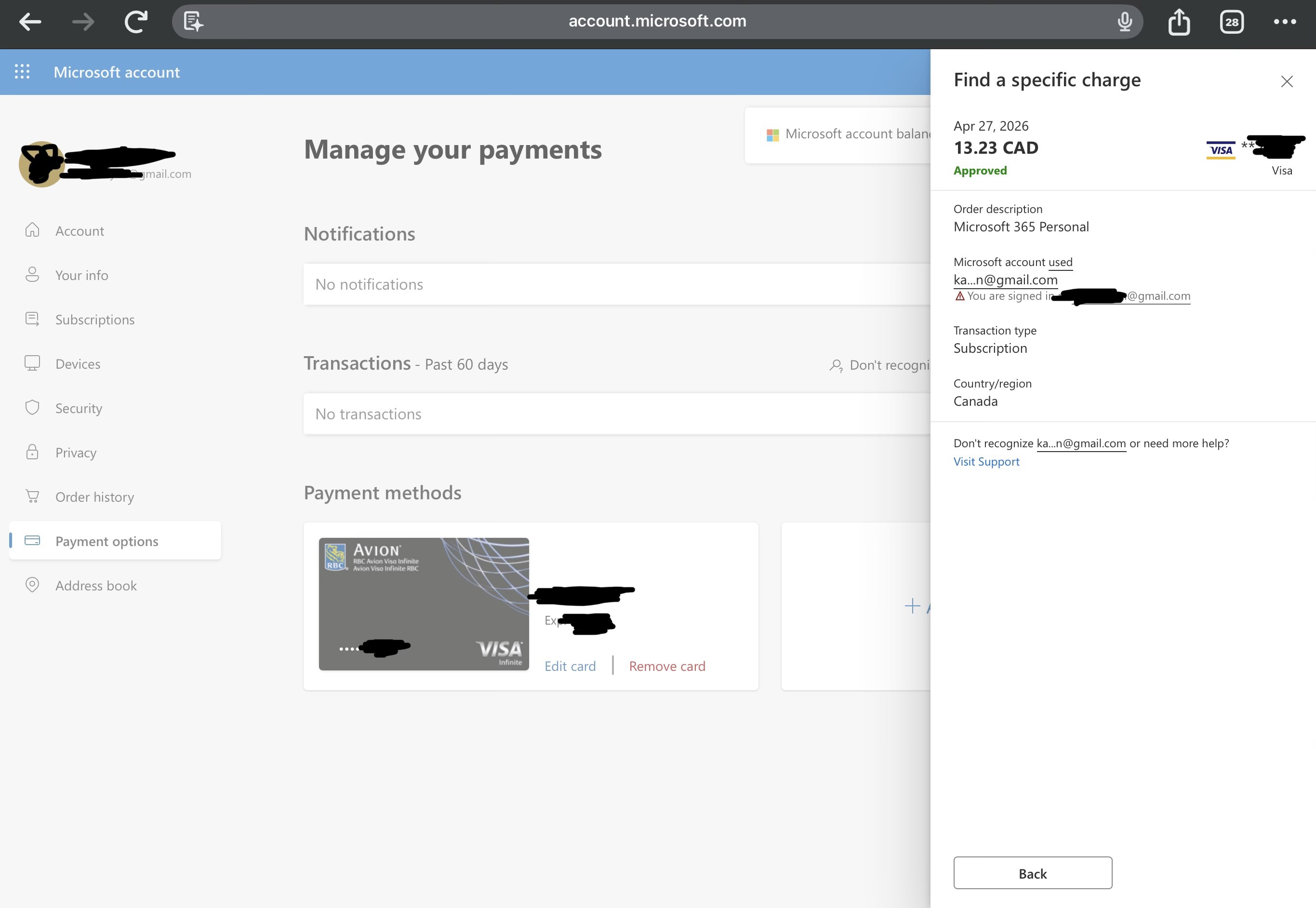The height and width of the screenshot is (908, 1316).
Task: Open Privacy in the sidebar
Action: (x=76, y=453)
